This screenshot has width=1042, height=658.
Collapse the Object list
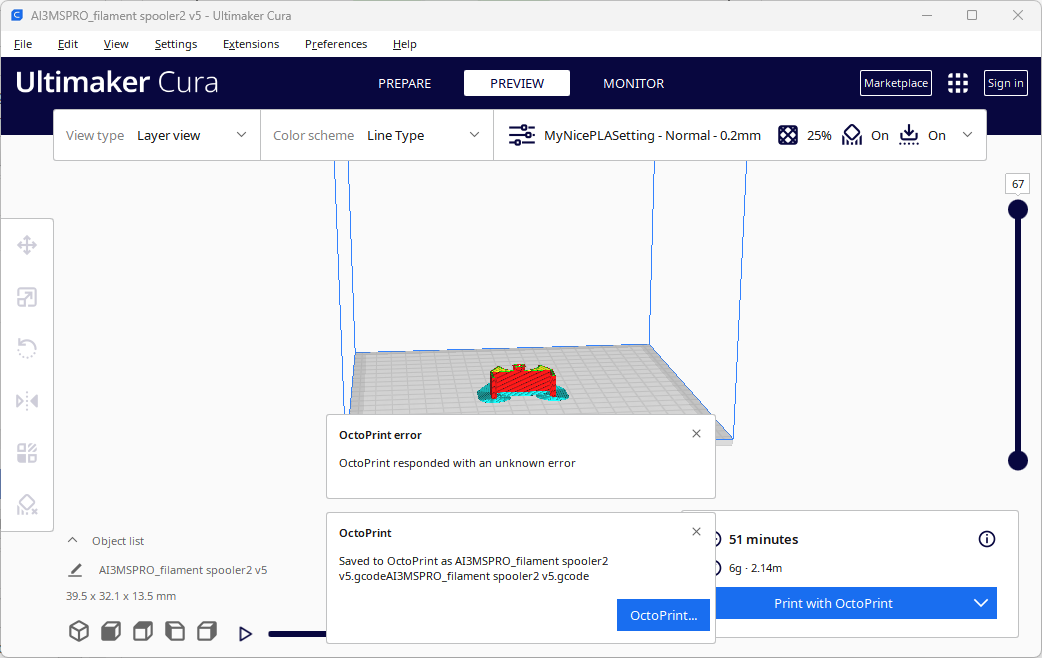73,540
